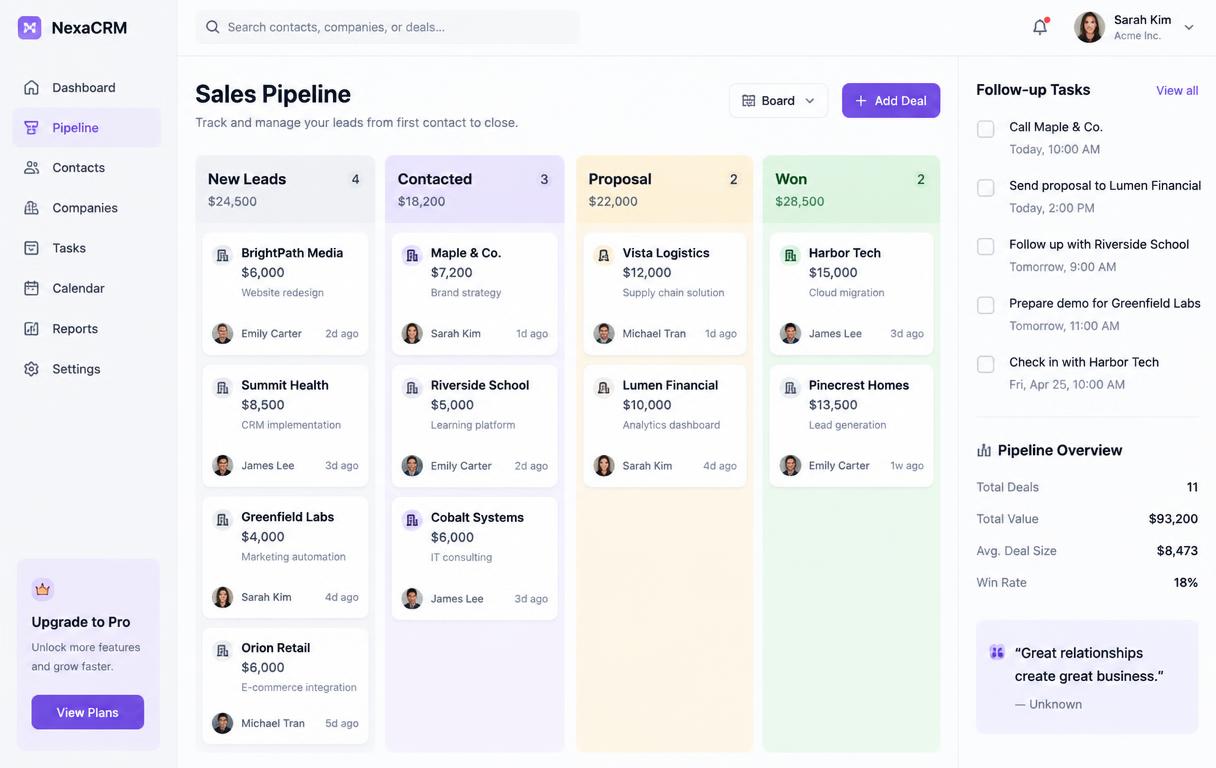Click Emily Carter's avatar on BrightPath Media card
Screen dimensions: 1216x768
pyautogui.click(x=223, y=333)
